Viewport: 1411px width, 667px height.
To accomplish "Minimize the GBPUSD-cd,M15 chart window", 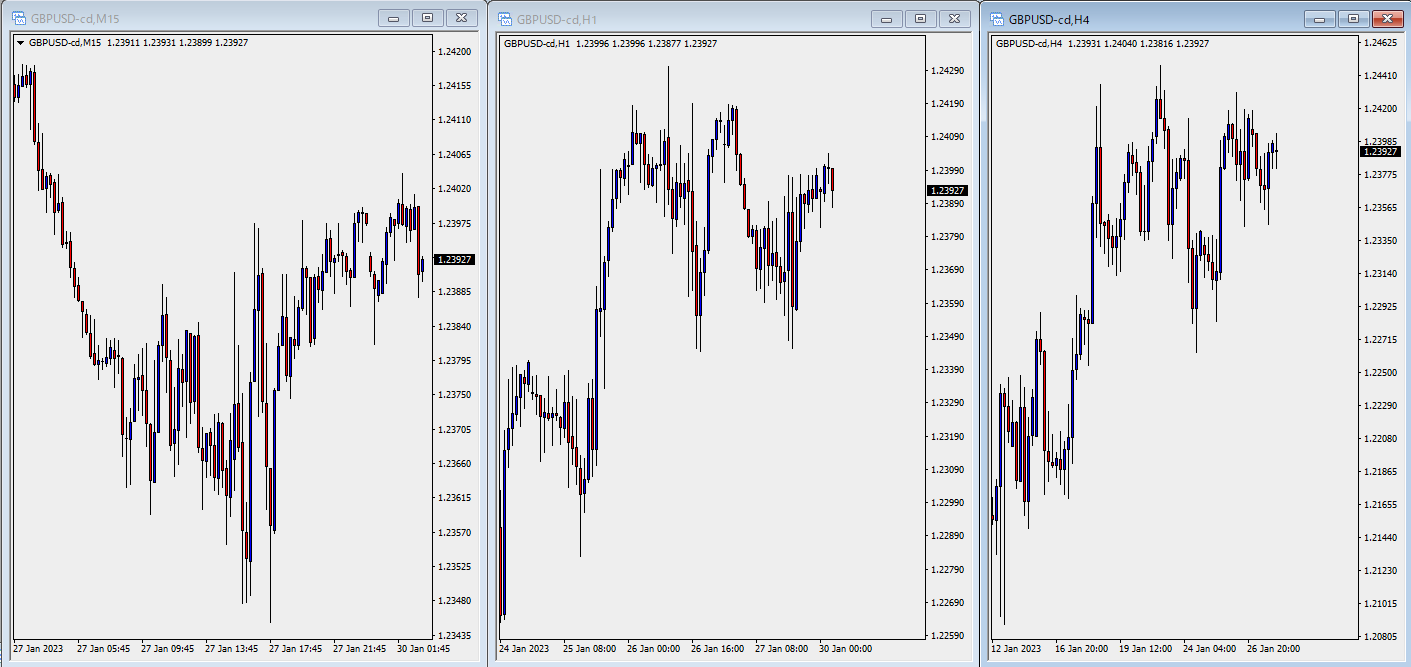I will point(394,18).
